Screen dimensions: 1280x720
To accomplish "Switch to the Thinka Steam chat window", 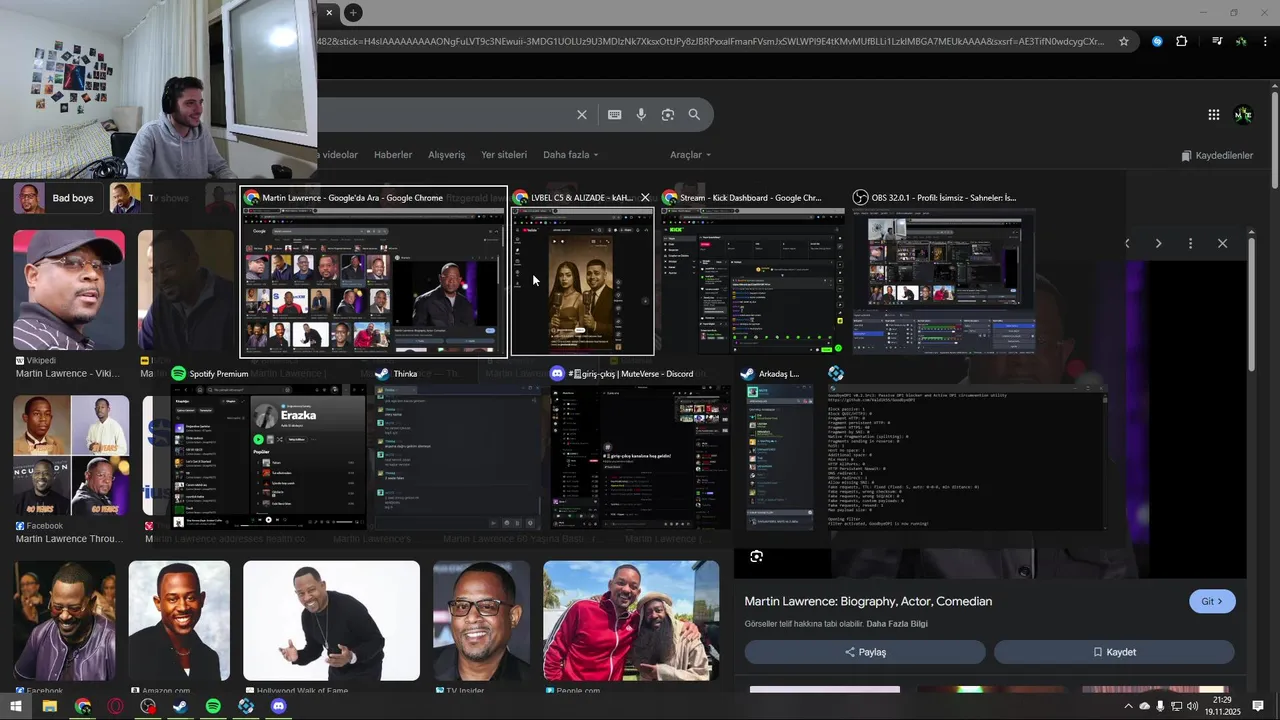I will pos(458,448).
